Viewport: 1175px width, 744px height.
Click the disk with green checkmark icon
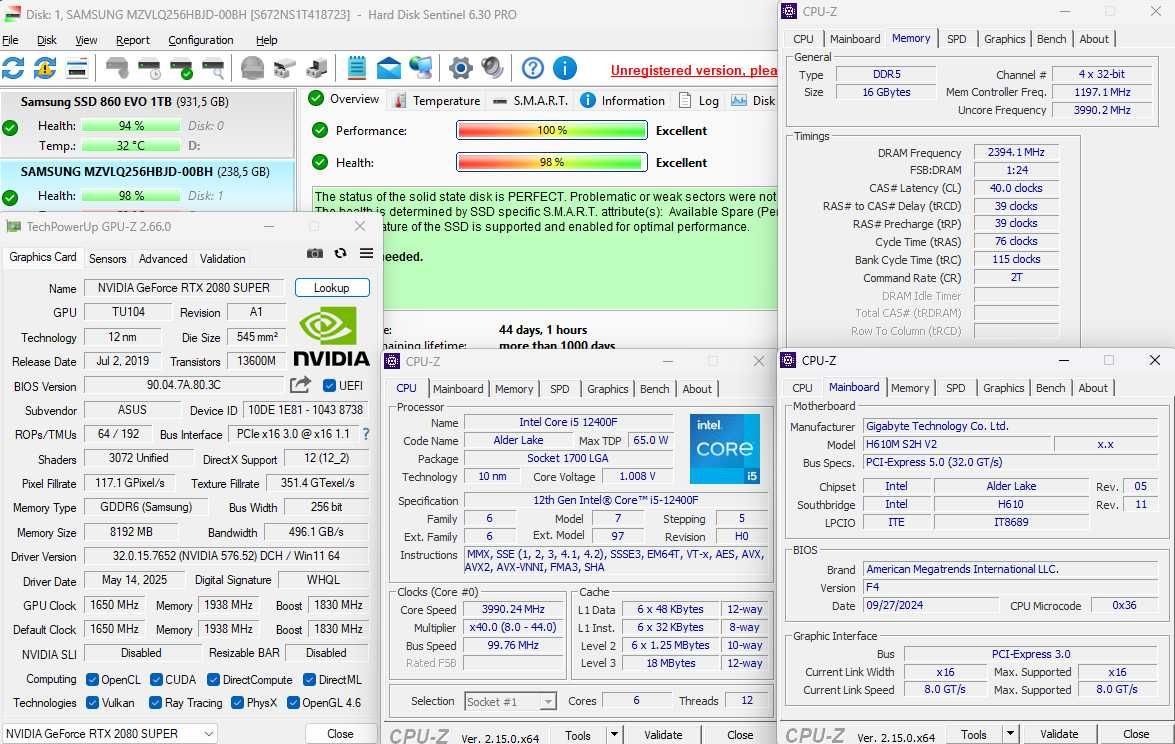[181, 68]
